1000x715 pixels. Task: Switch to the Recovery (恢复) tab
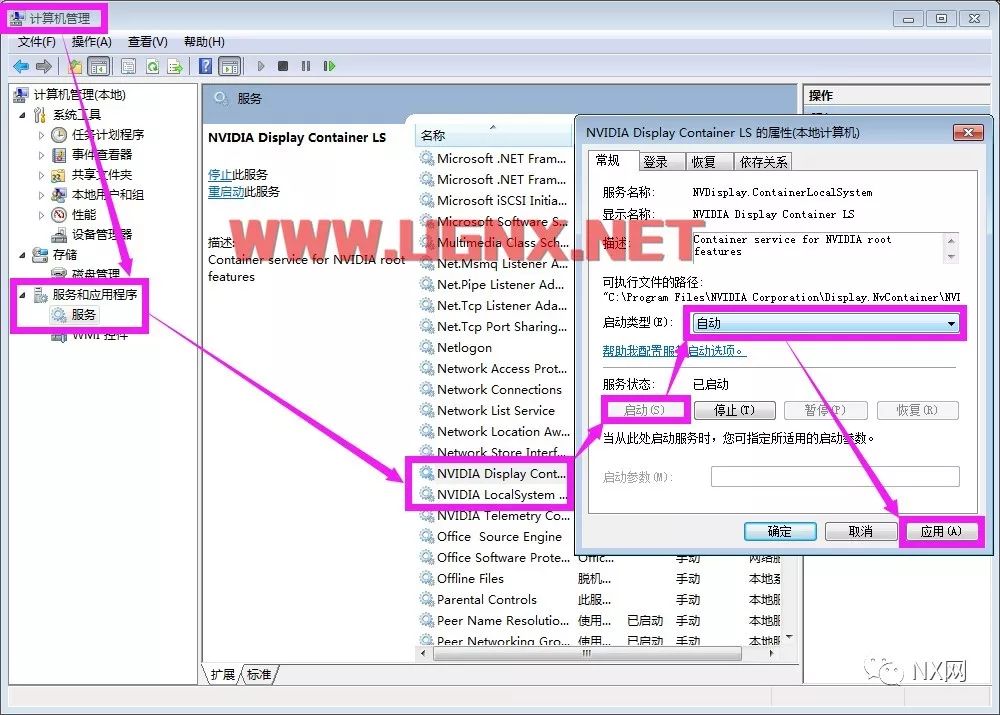(709, 162)
